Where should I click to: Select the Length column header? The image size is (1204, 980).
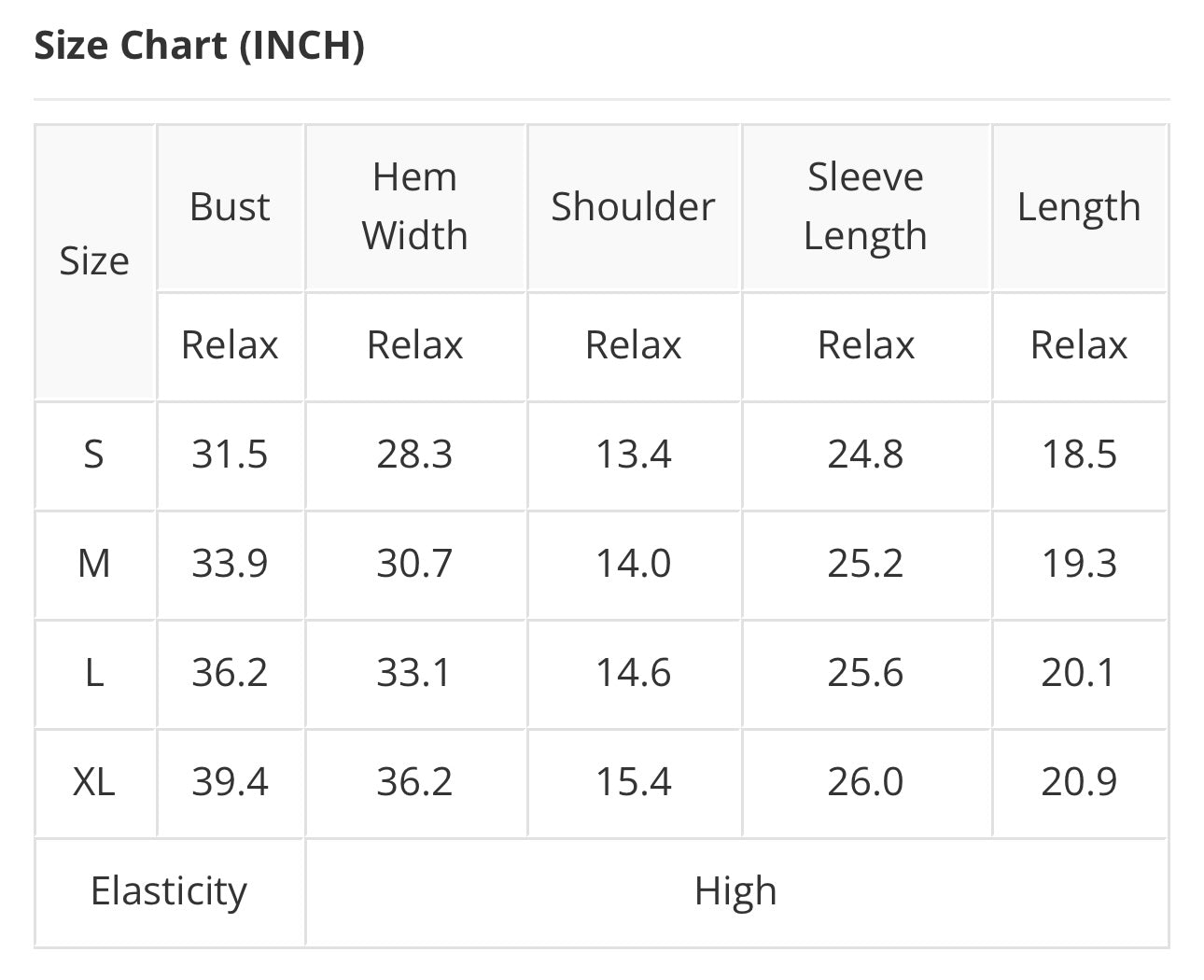tap(1079, 206)
